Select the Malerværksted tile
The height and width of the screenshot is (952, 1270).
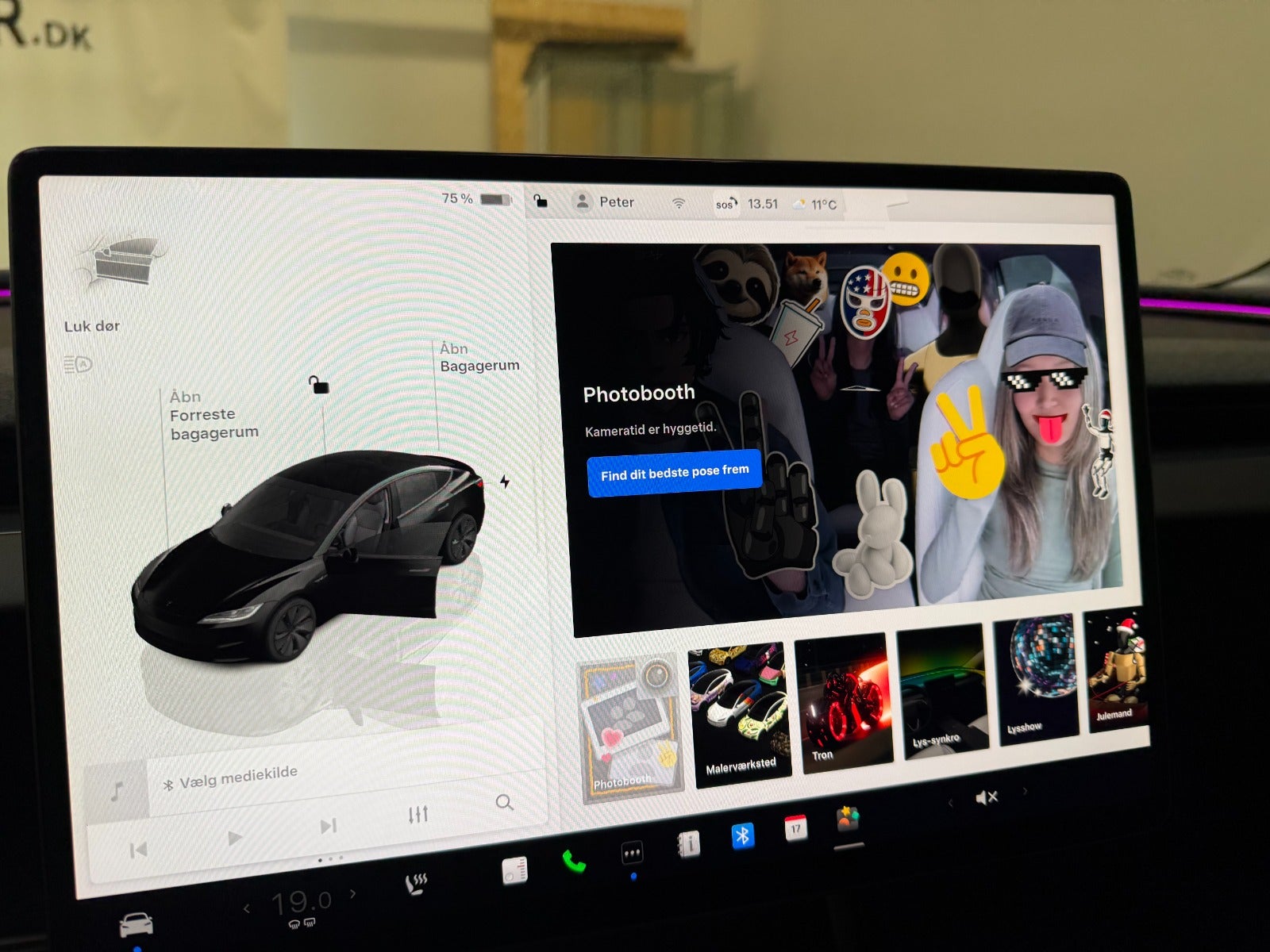[740, 716]
